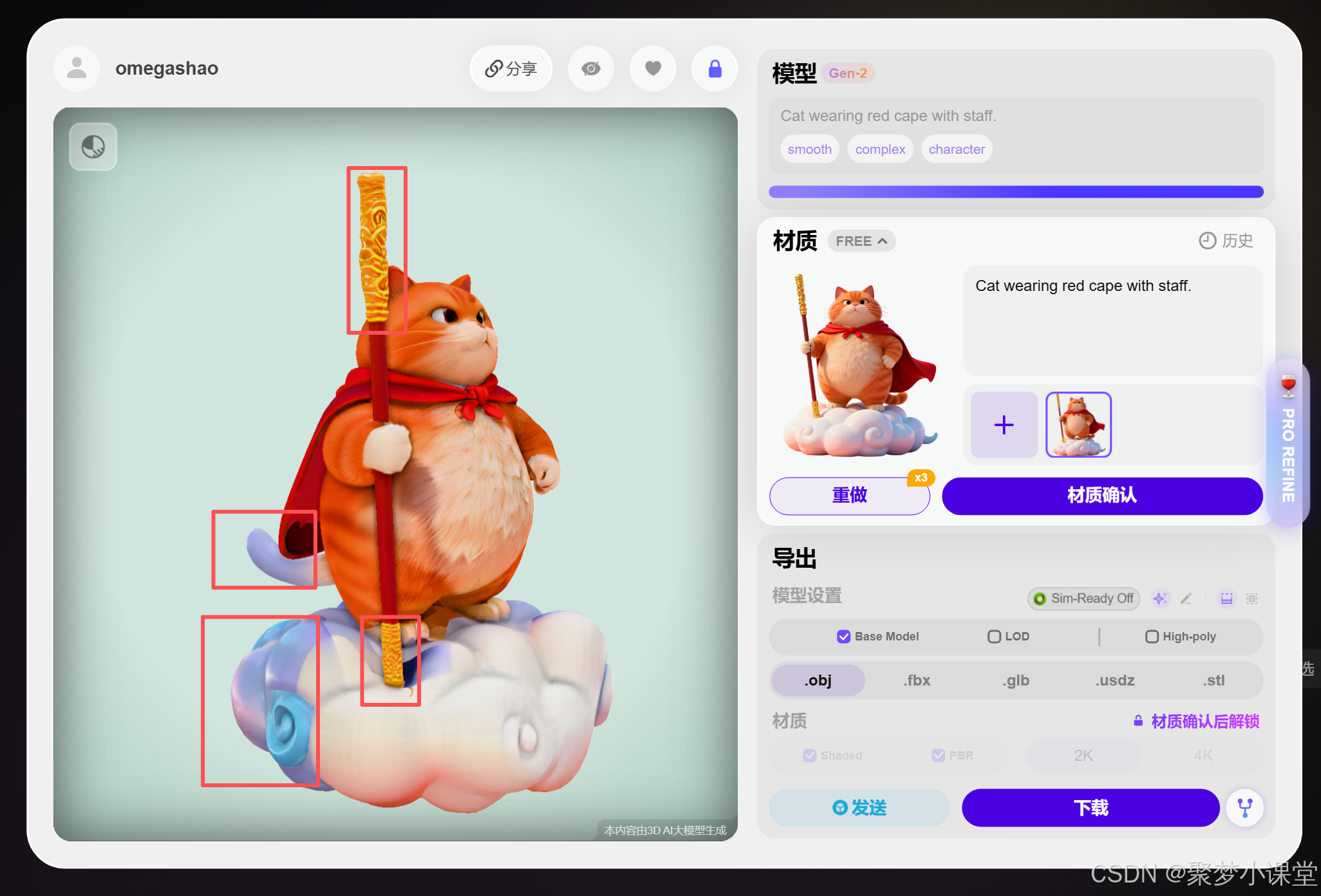Click the heart favorite icon

(653, 68)
